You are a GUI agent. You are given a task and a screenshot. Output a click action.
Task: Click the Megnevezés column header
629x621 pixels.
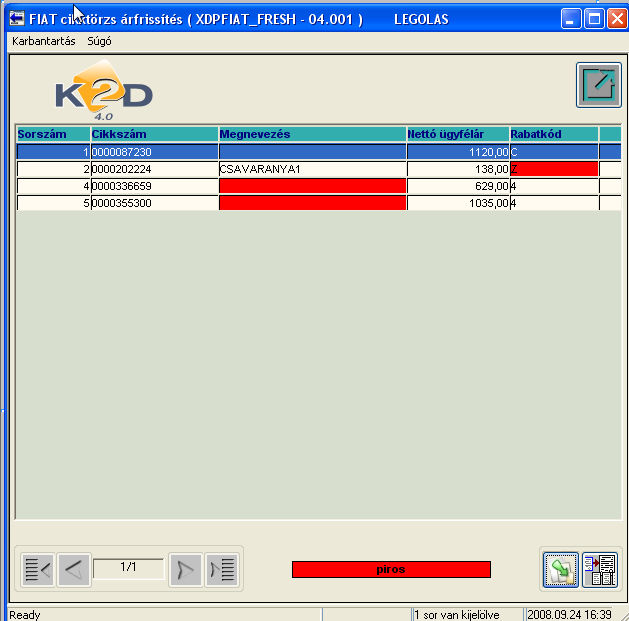pos(312,134)
